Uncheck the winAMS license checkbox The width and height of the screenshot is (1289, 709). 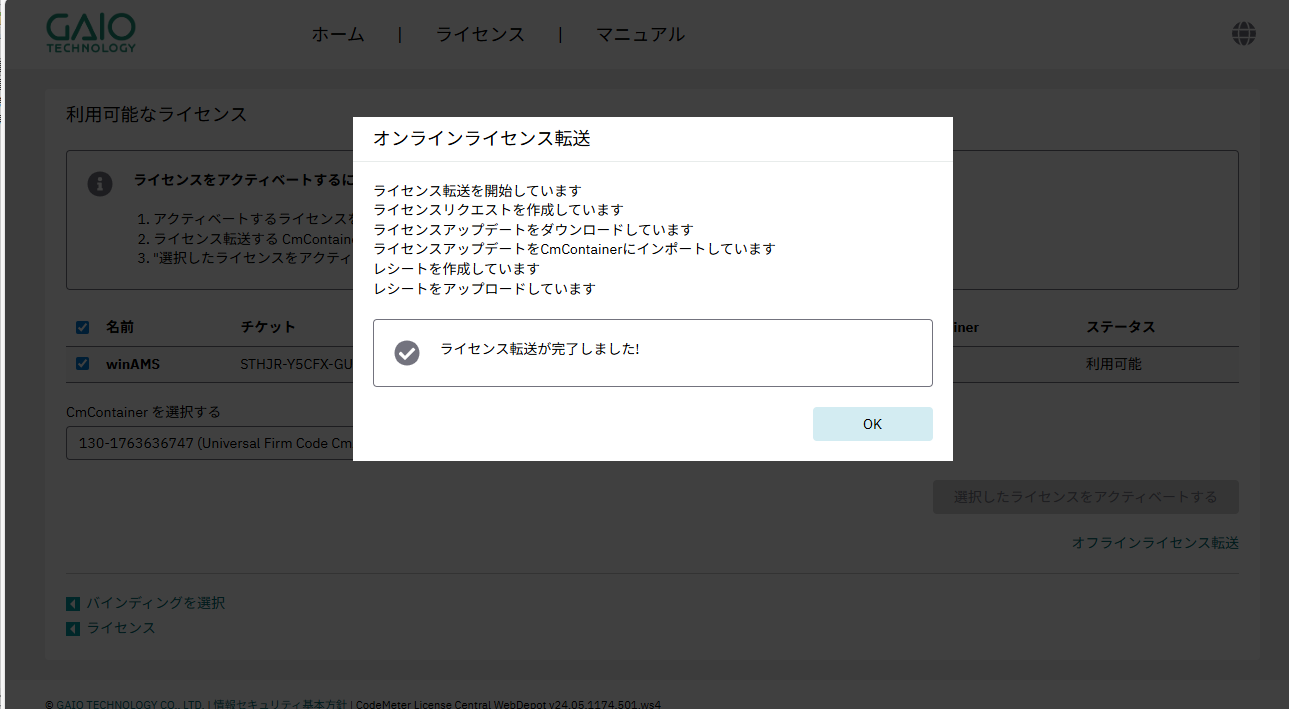[82, 364]
